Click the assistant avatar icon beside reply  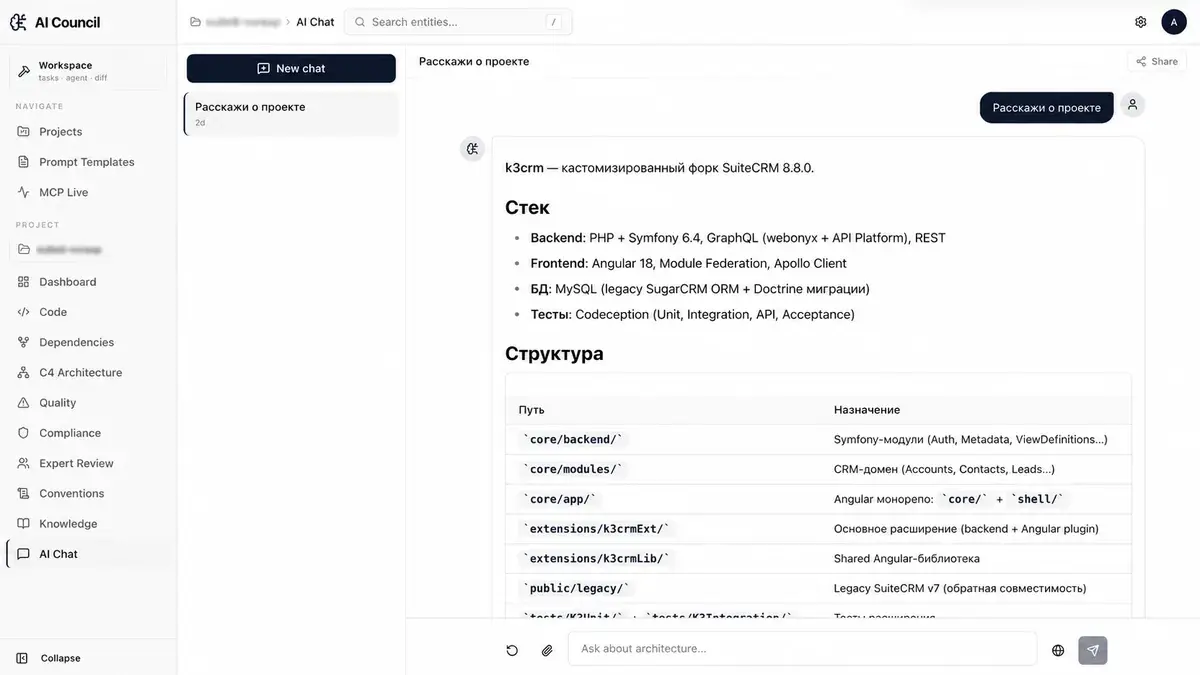[x=472, y=149]
